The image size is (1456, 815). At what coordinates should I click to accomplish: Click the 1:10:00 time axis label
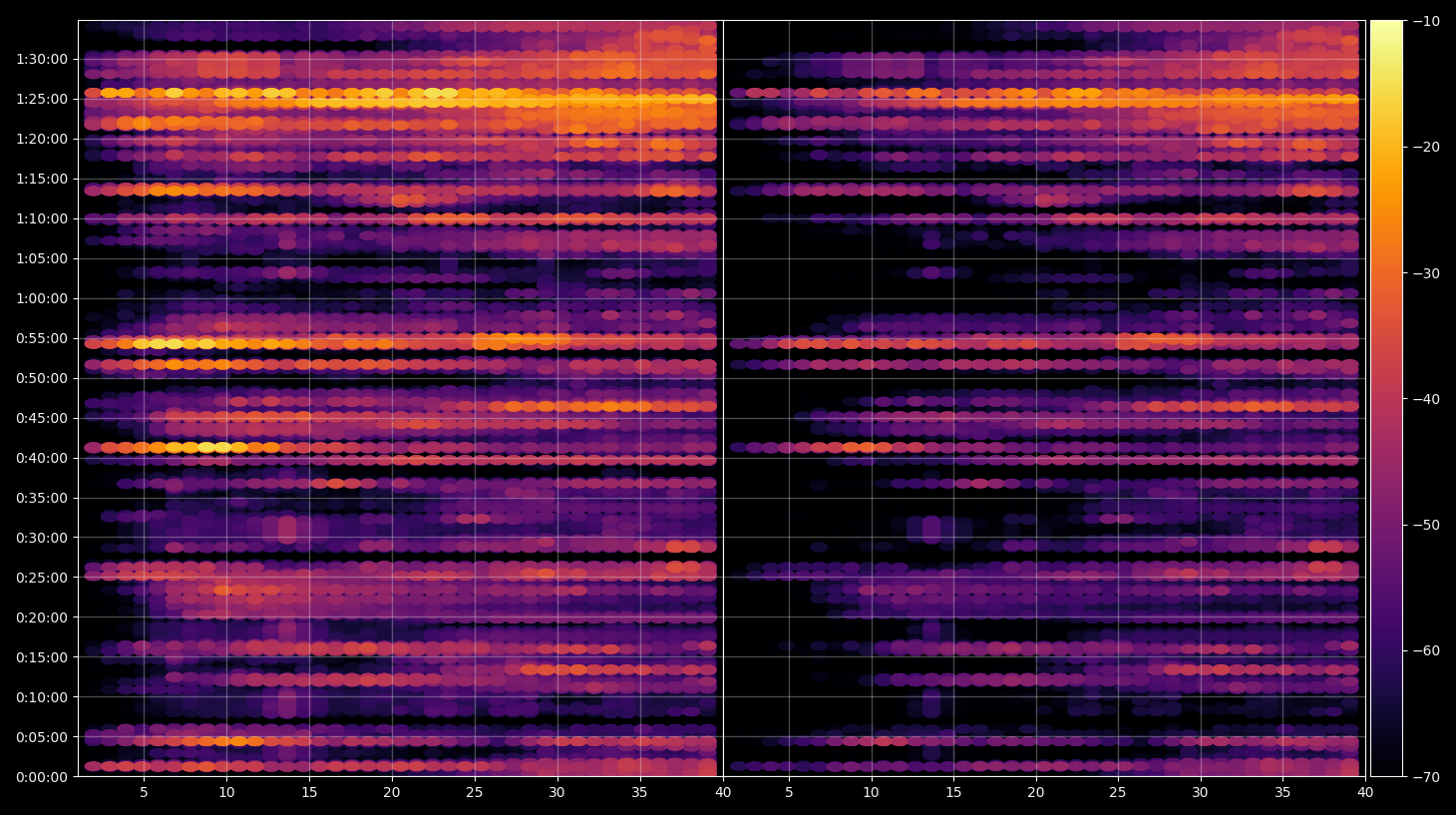pos(42,218)
